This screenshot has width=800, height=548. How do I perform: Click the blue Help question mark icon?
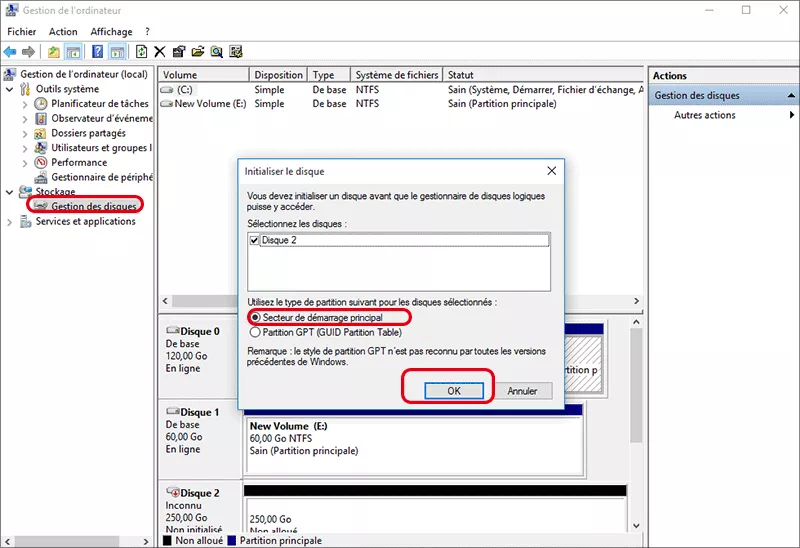pos(98,51)
